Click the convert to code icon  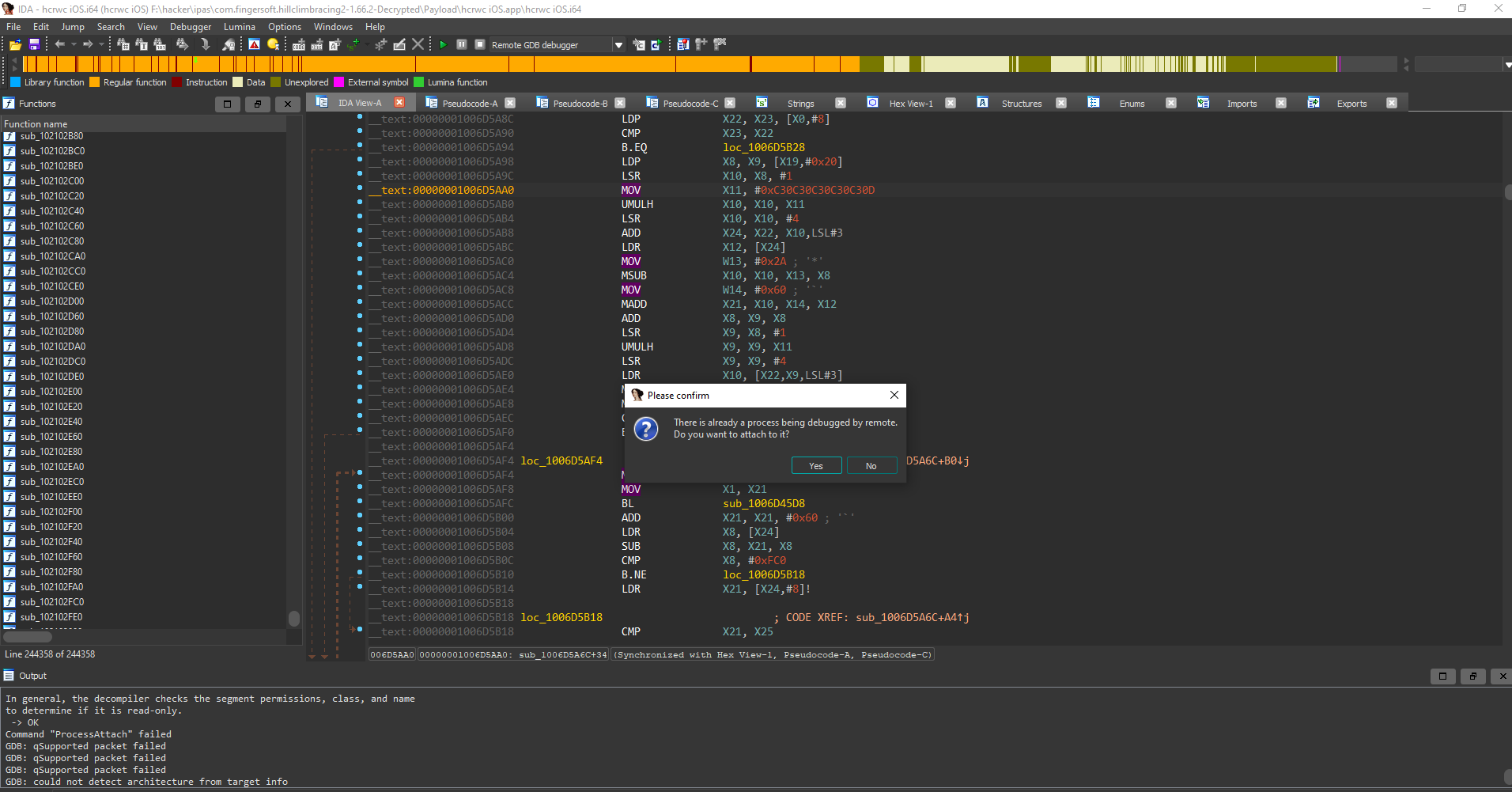(299, 45)
